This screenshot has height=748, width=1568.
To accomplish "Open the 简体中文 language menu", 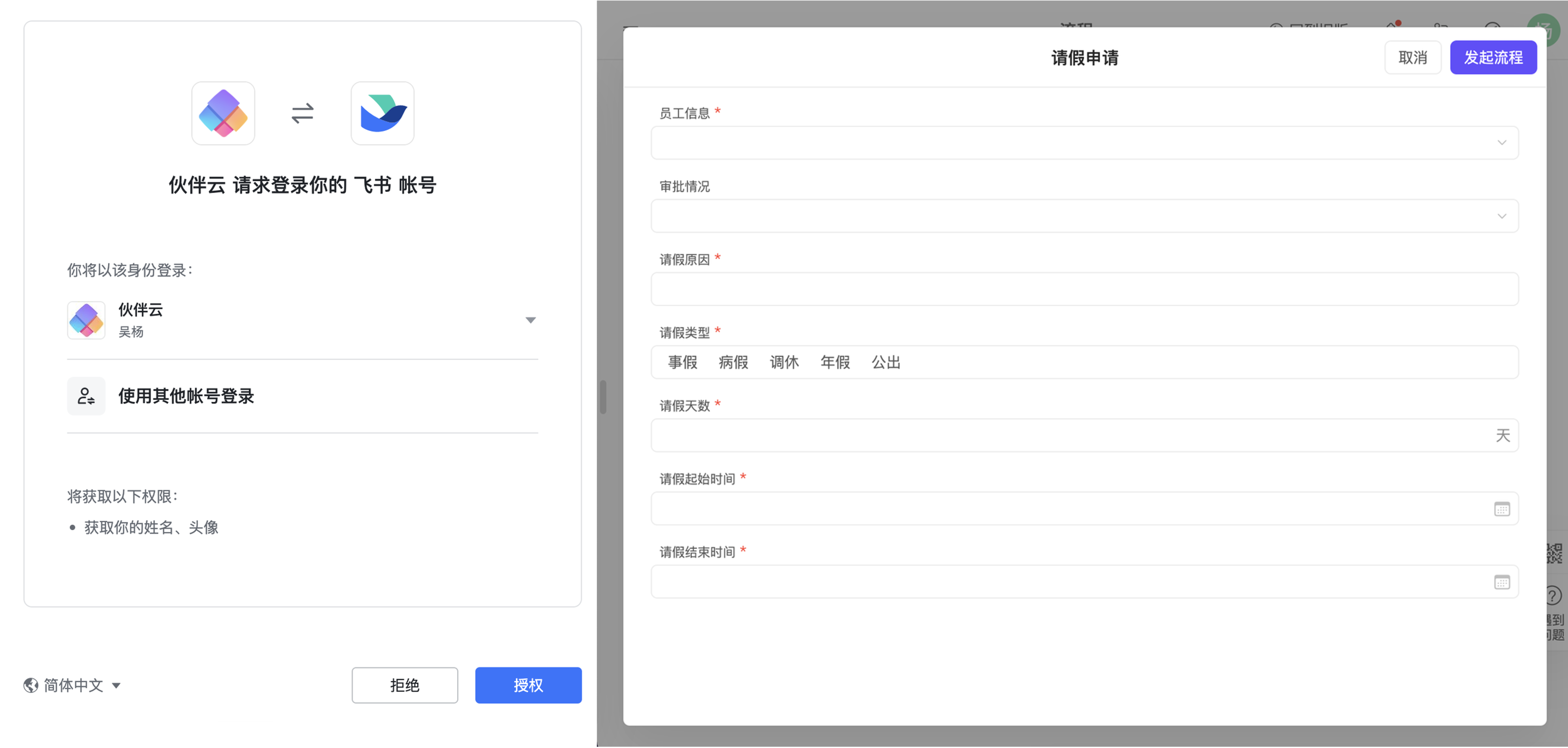I will tap(73, 685).
